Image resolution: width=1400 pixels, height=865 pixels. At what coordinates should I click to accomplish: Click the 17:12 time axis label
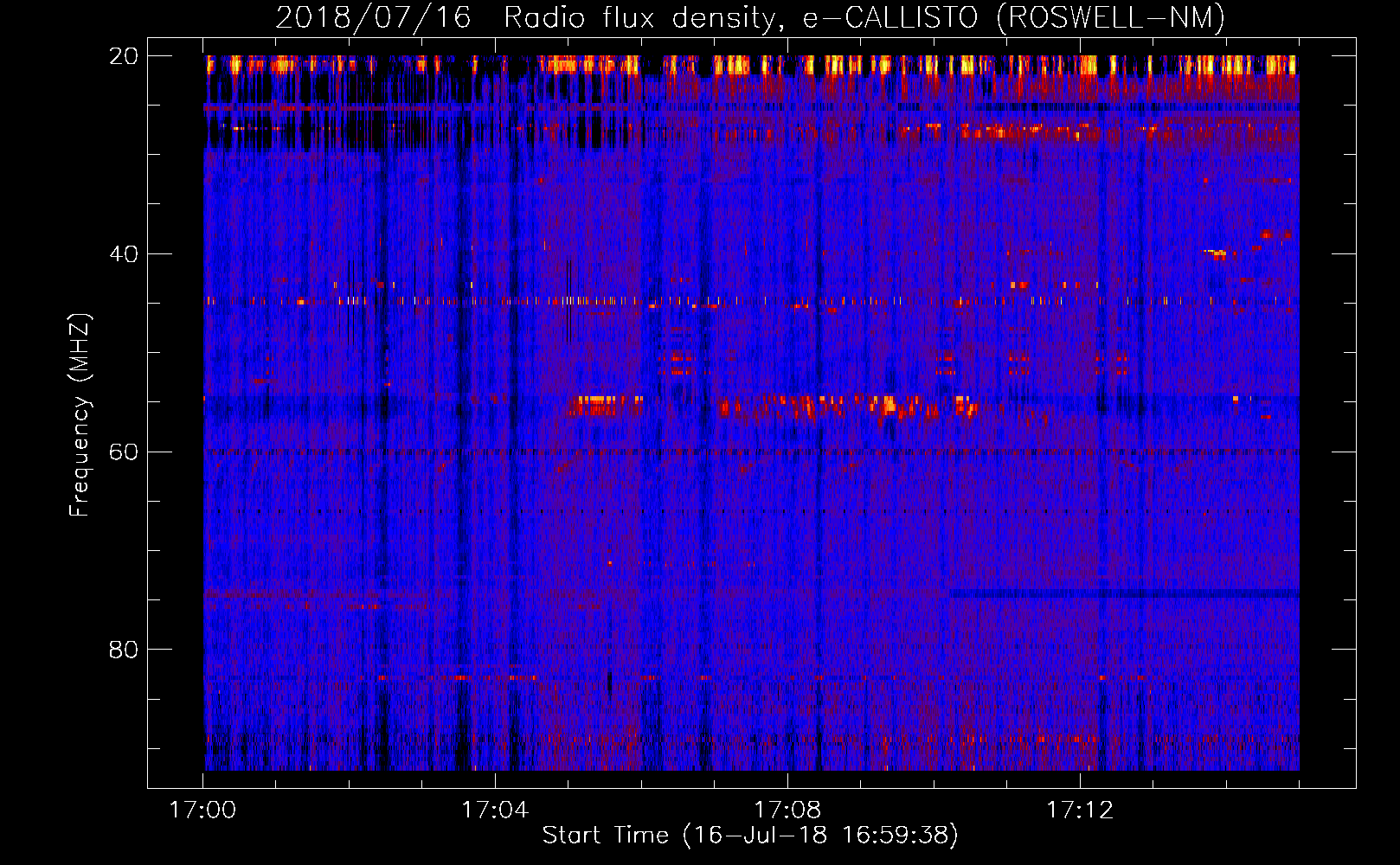(x=1080, y=811)
